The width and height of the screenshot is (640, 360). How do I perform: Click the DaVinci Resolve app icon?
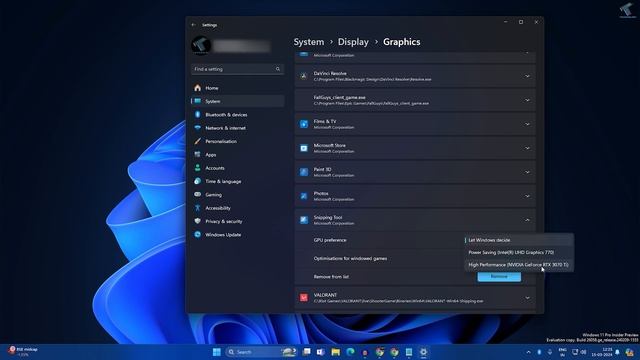[304, 76]
